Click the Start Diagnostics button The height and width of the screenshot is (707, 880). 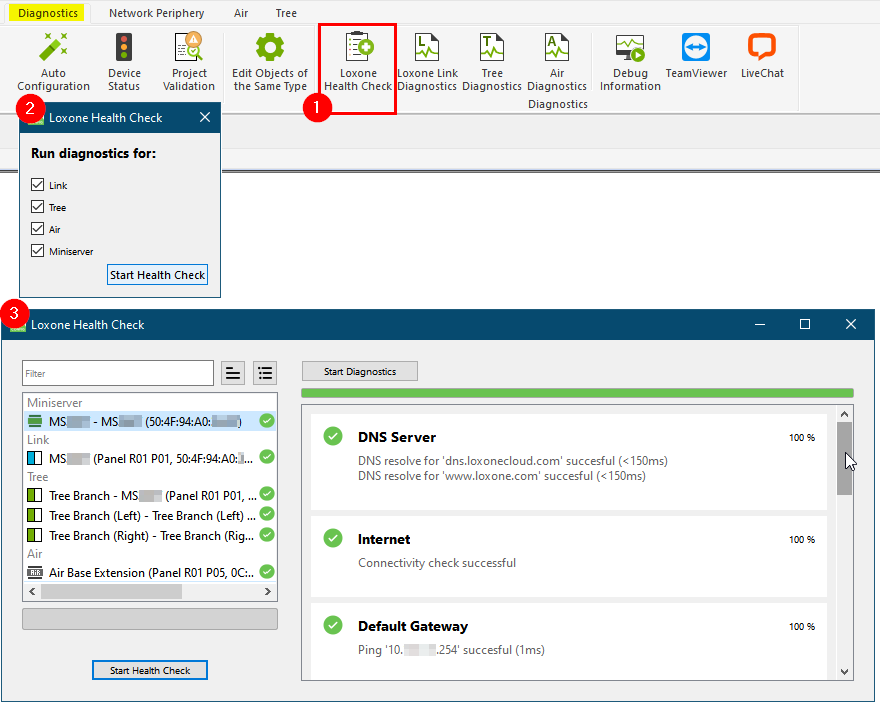tap(360, 371)
